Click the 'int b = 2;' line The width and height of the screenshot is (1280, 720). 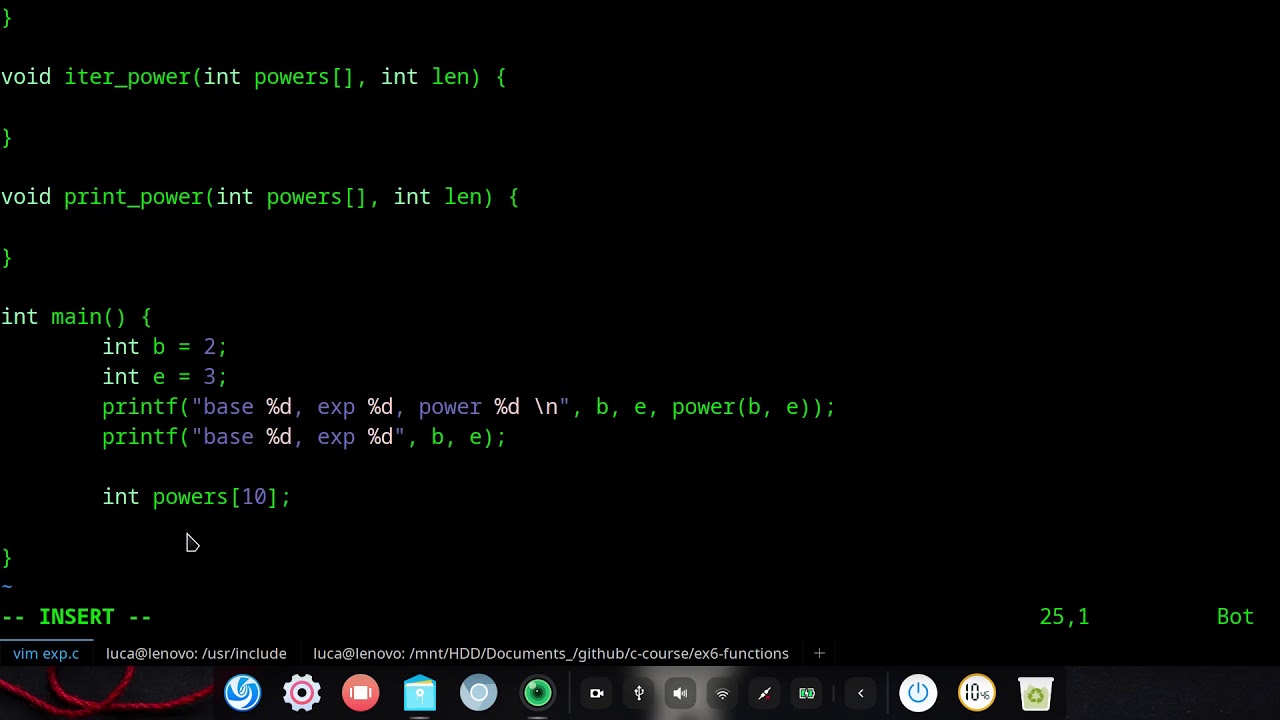(x=165, y=347)
